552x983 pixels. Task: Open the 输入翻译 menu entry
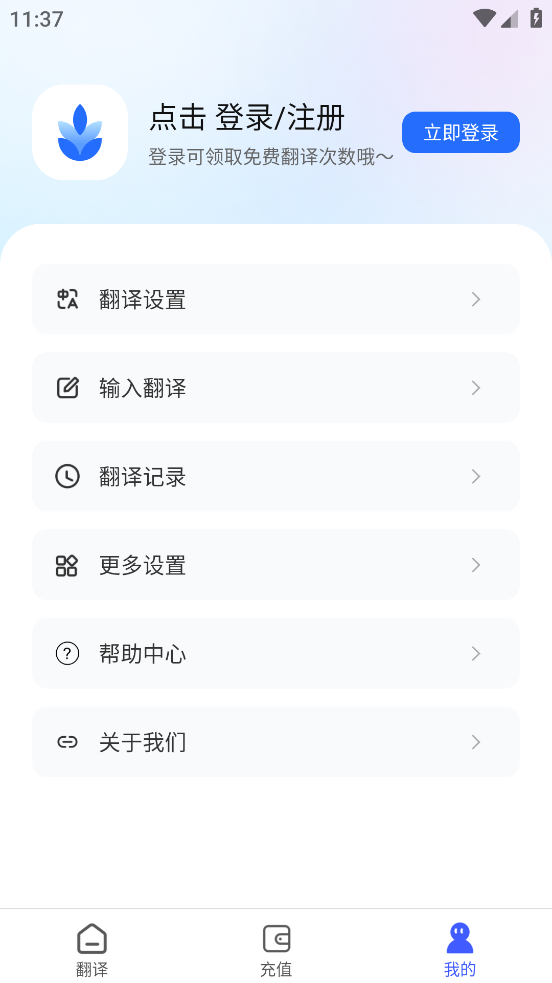point(276,387)
